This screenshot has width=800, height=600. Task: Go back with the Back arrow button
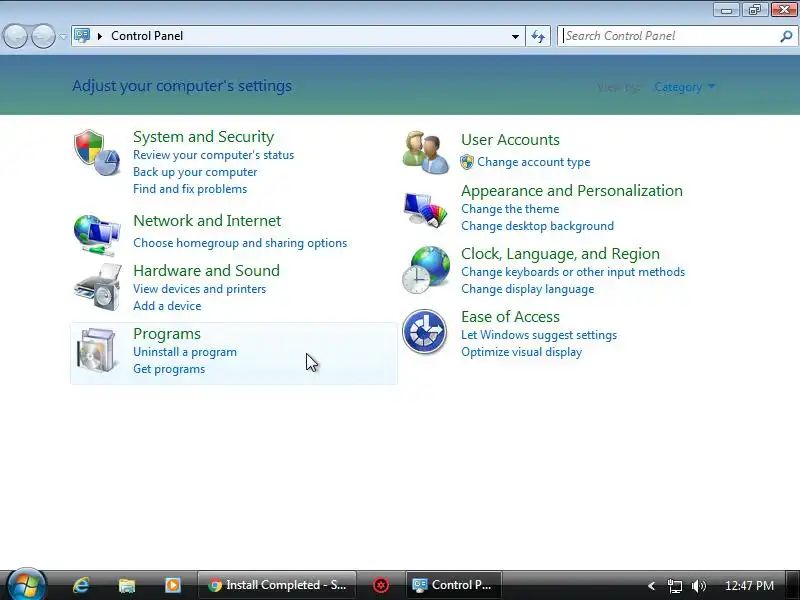click(15, 37)
